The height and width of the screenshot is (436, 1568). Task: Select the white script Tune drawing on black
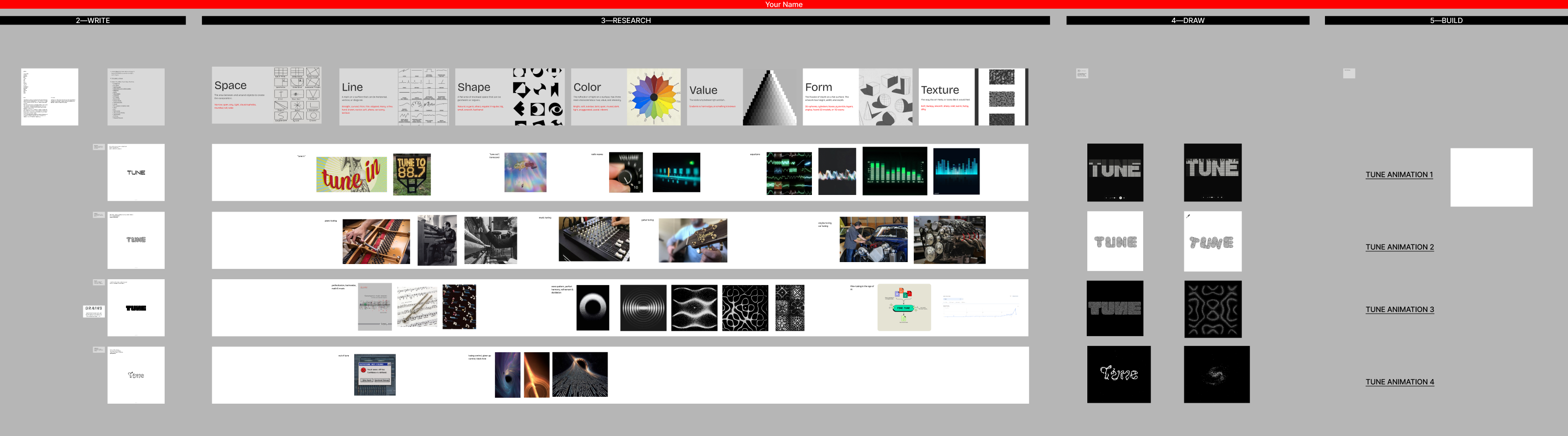[1119, 374]
